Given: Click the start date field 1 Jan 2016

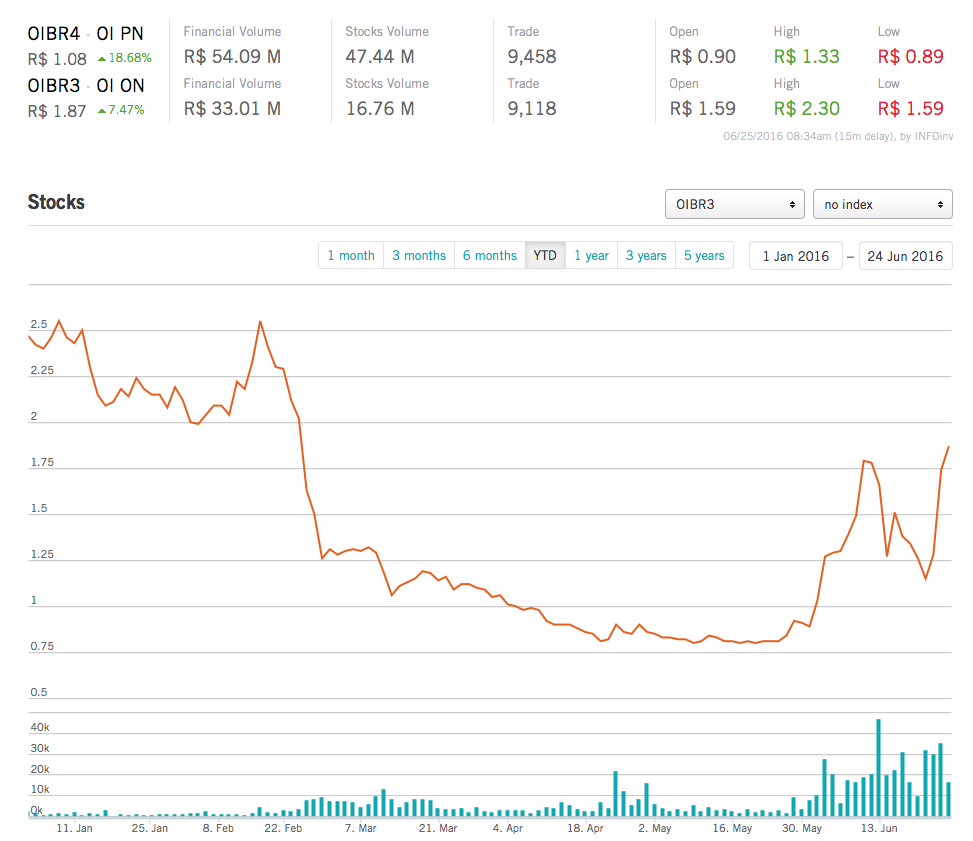Looking at the screenshot, I should pyautogui.click(x=796, y=256).
